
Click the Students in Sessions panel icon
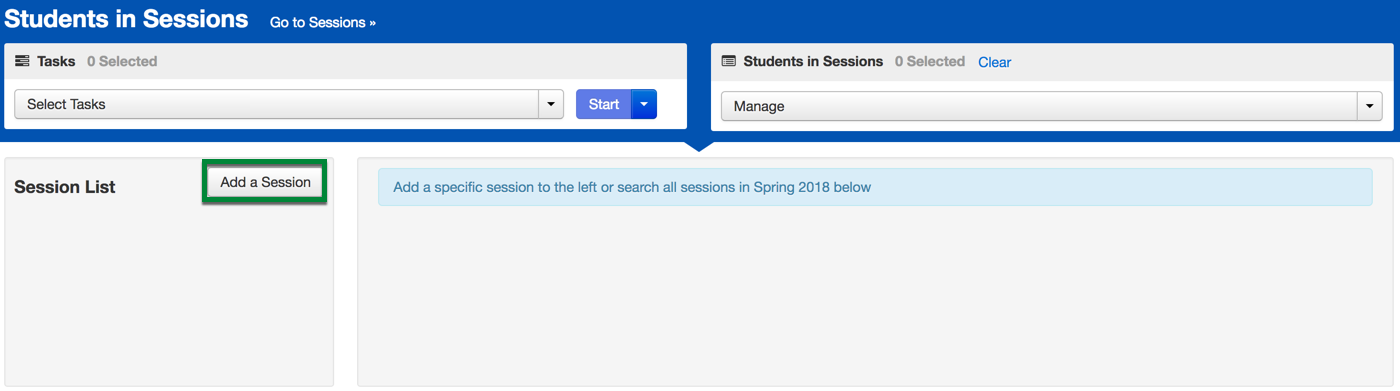tap(728, 61)
